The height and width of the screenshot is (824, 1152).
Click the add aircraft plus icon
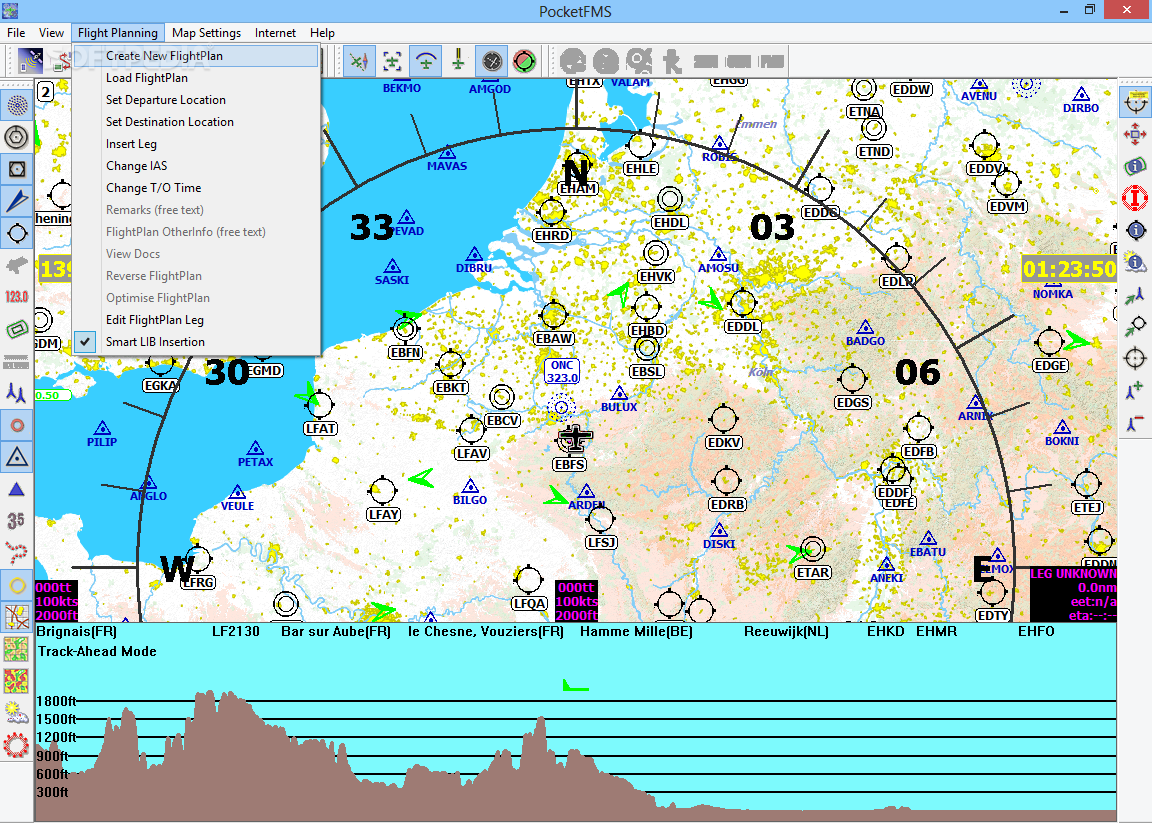tap(1136, 391)
